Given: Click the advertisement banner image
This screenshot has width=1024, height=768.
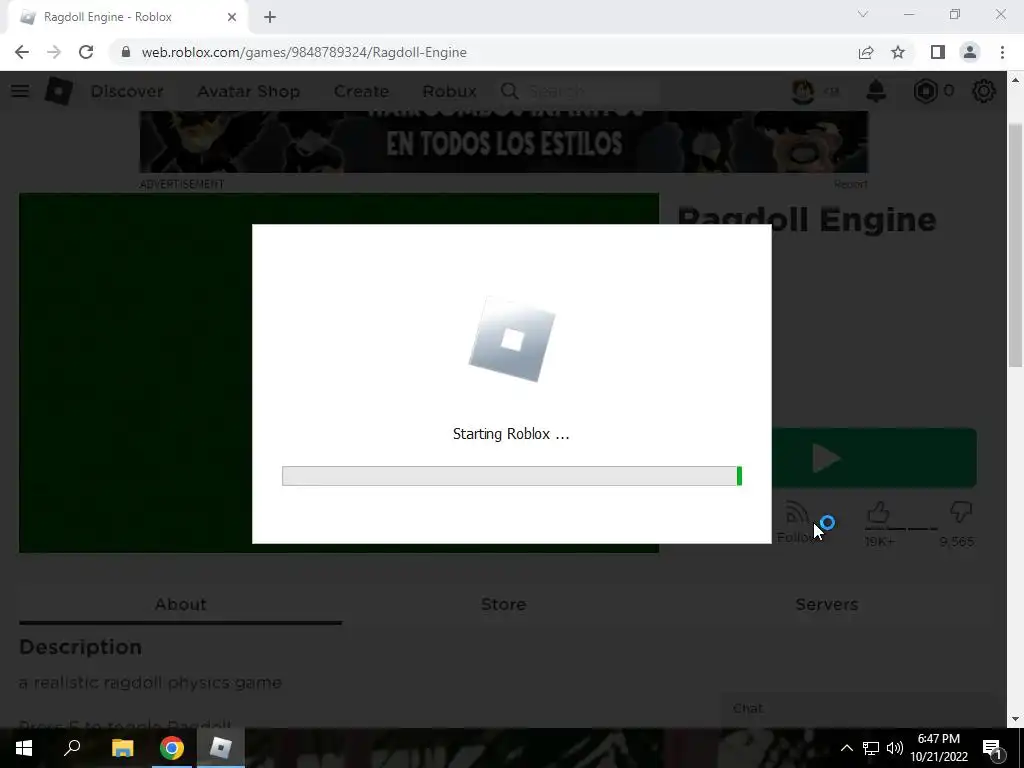Looking at the screenshot, I should click(x=504, y=142).
